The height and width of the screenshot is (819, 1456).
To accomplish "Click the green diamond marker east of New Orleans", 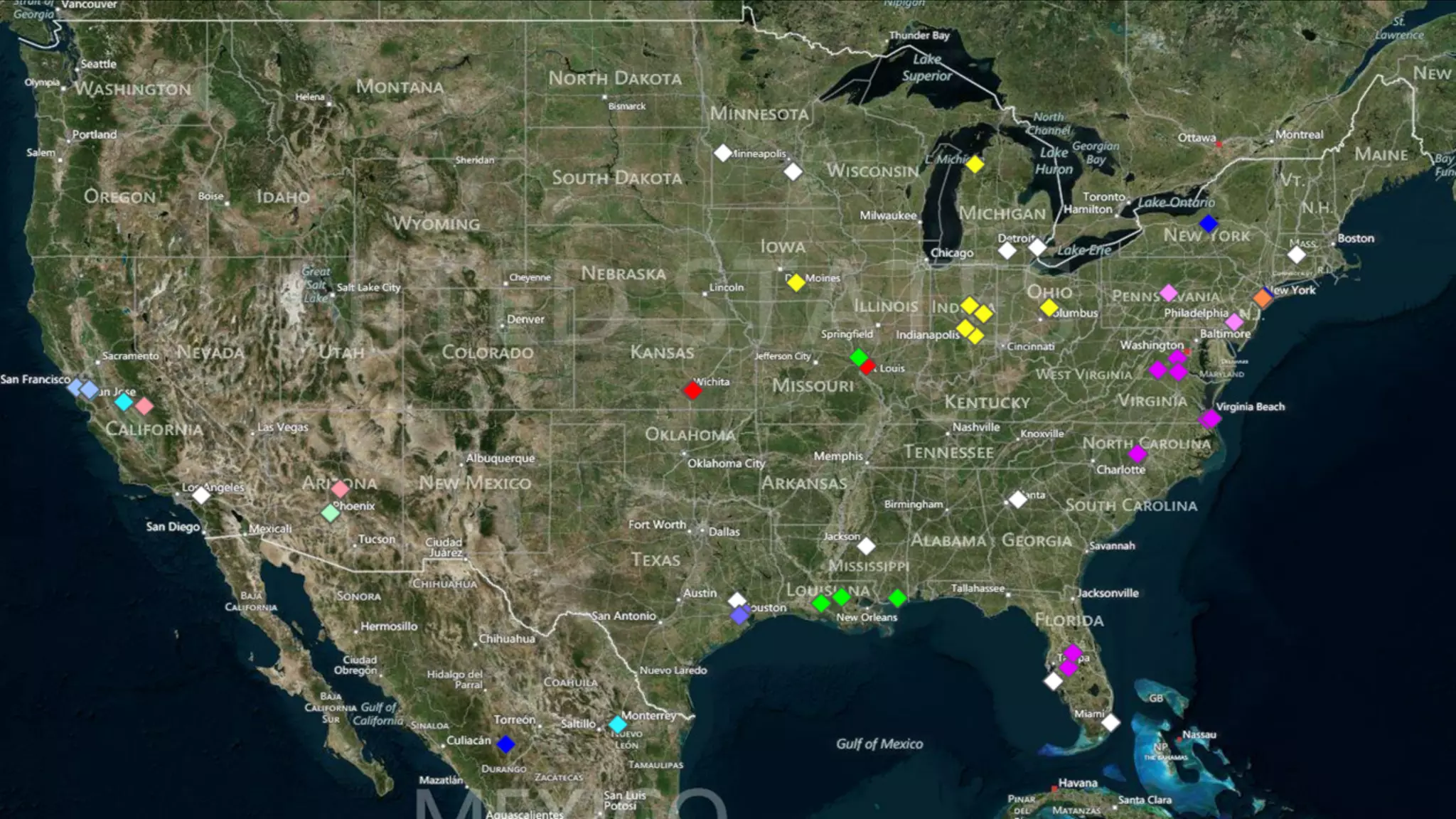I will click(898, 598).
